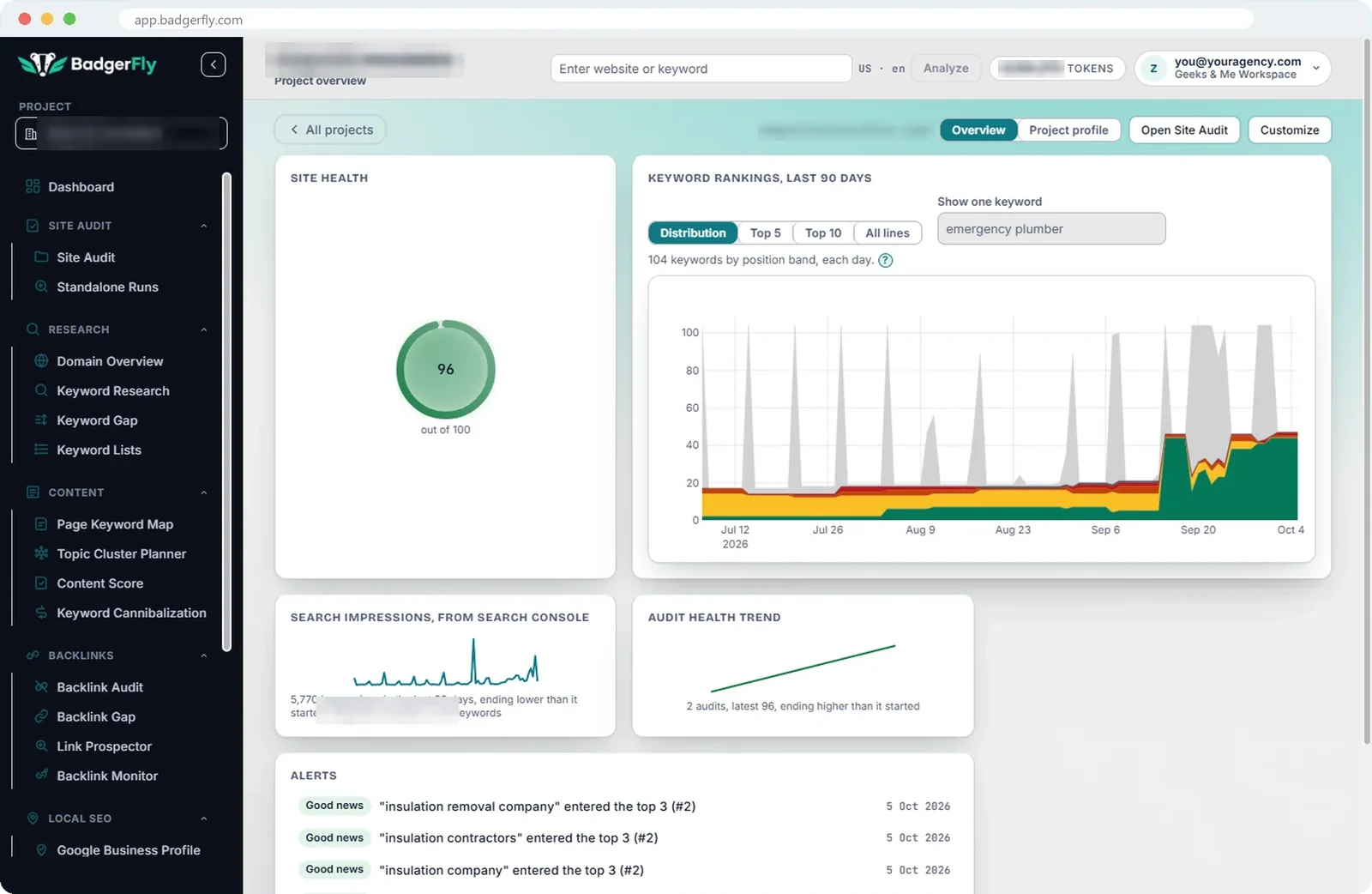Click the Analyze button
1372x894 pixels.
946,68
